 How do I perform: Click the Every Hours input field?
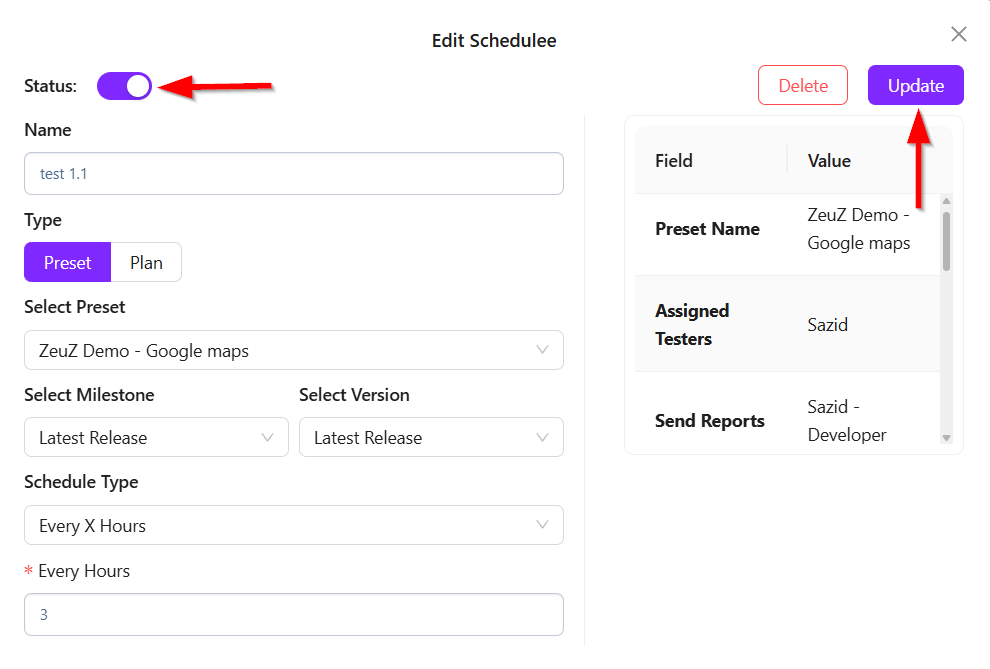point(293,615)
